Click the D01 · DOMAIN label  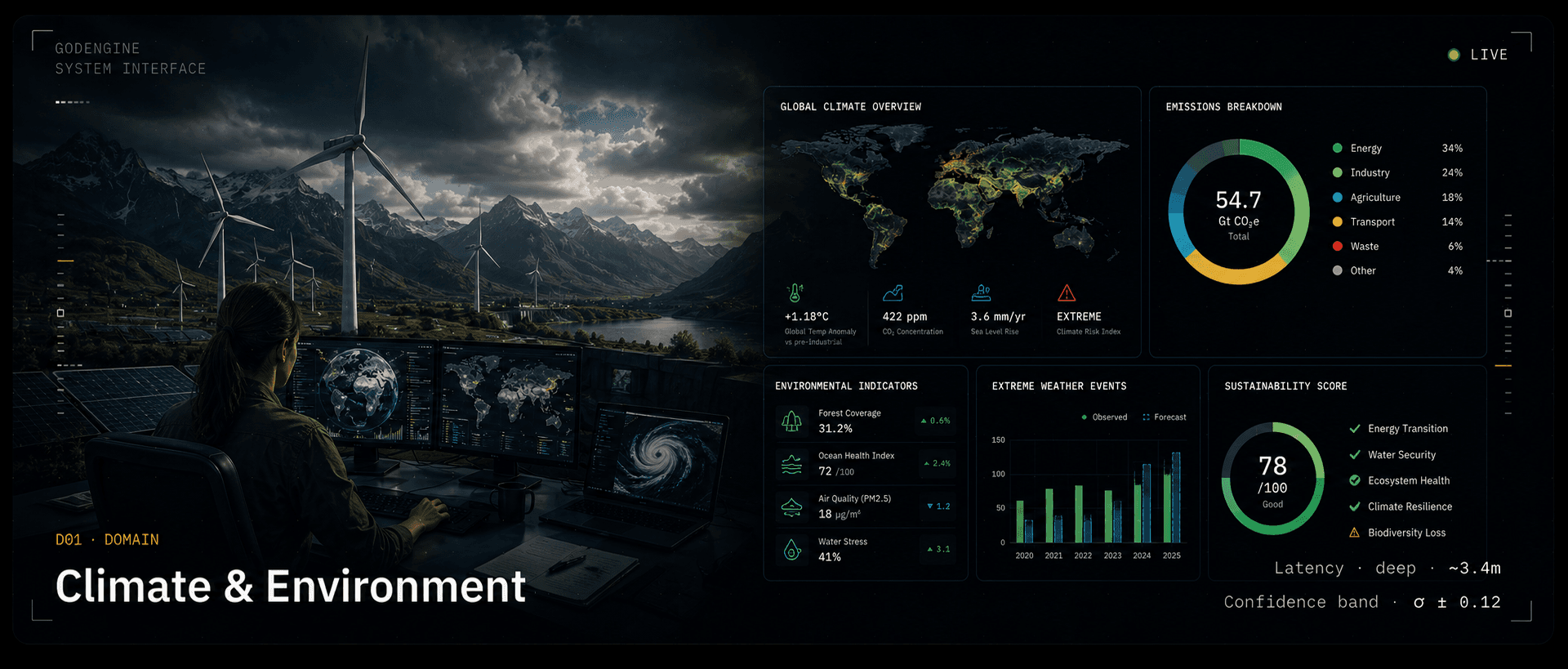pos(107,540)
